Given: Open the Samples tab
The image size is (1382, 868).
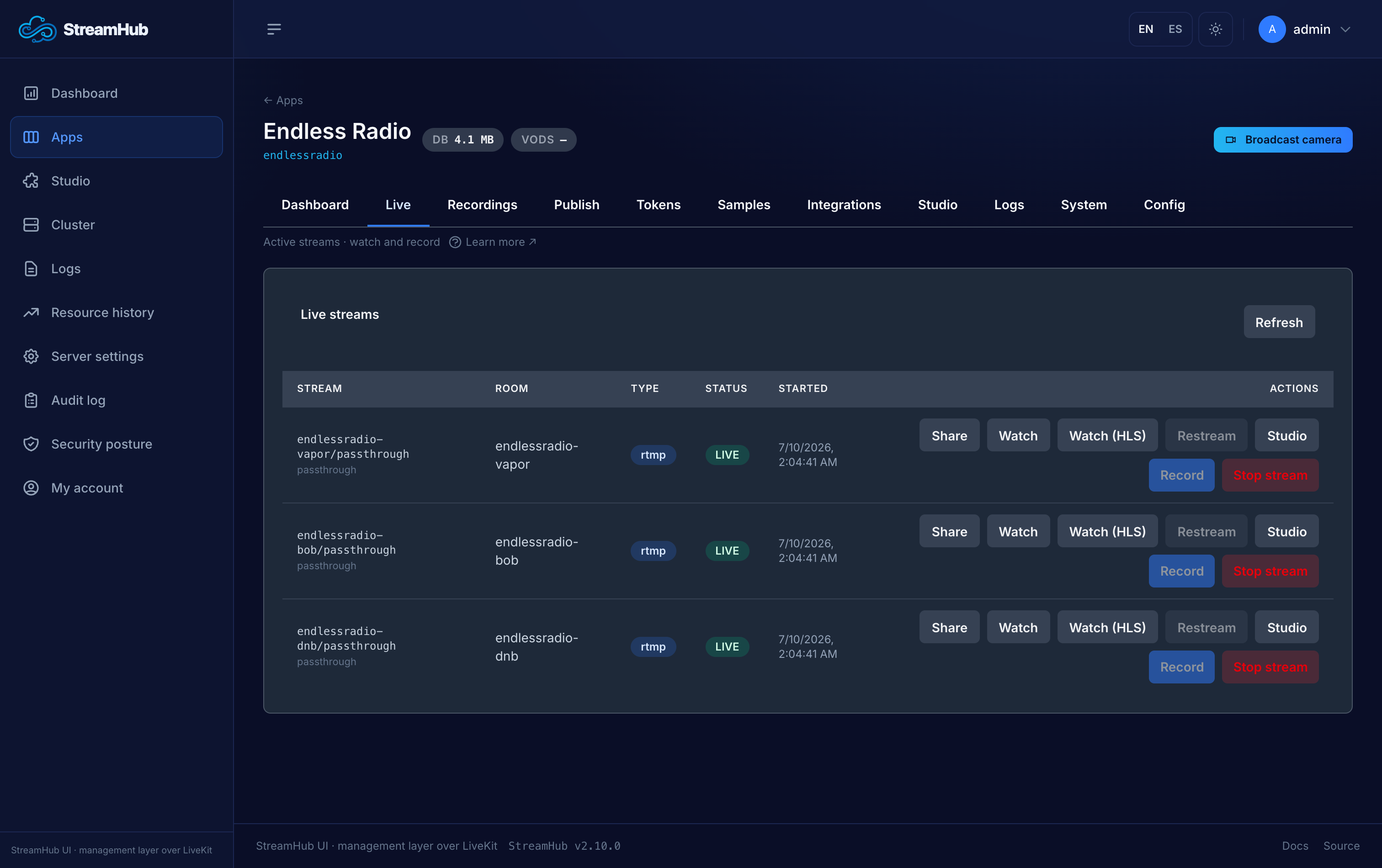Looking at the screenshot, I should tap(744, 205).
